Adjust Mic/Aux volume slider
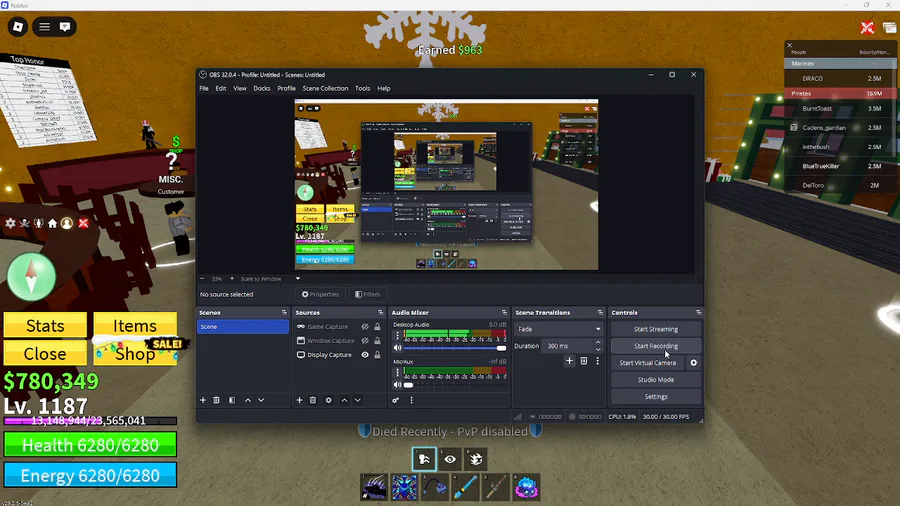Image resolution: width=900 pixels, height=506 pixels. [455, 385]
